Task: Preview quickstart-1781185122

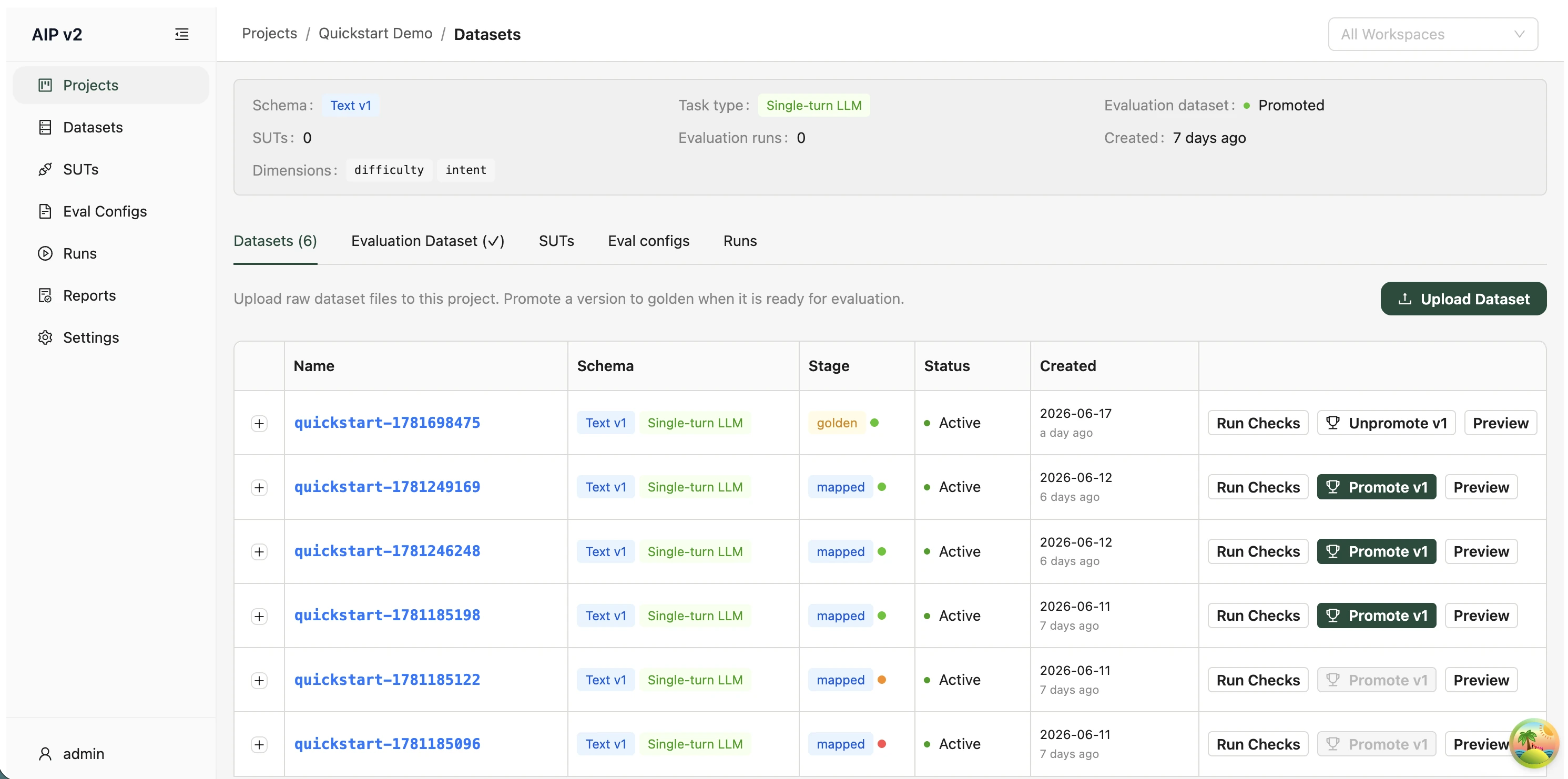Action: coord(1481,680)
